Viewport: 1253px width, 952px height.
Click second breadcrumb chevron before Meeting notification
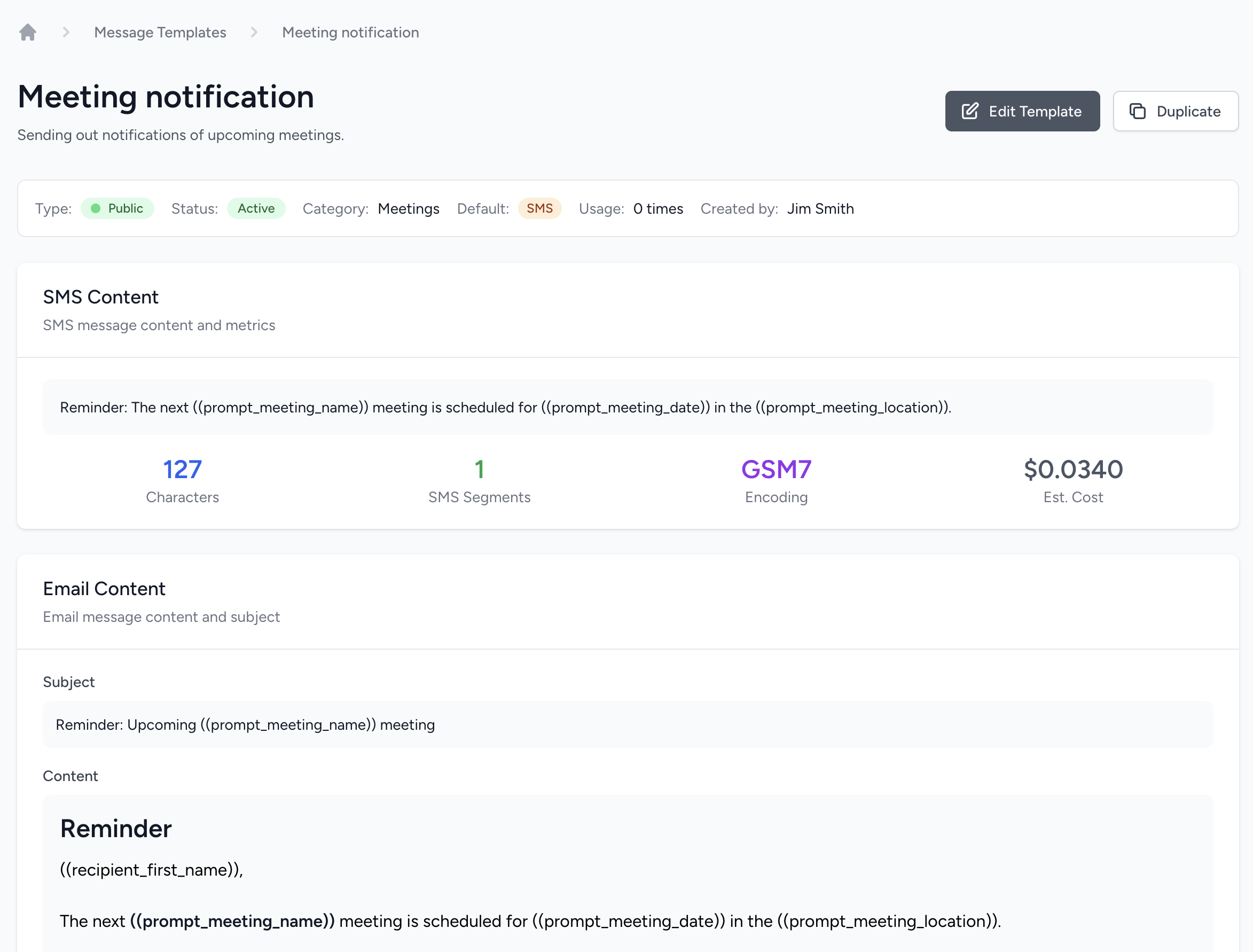pyautogui.click(x=254, y=32)
